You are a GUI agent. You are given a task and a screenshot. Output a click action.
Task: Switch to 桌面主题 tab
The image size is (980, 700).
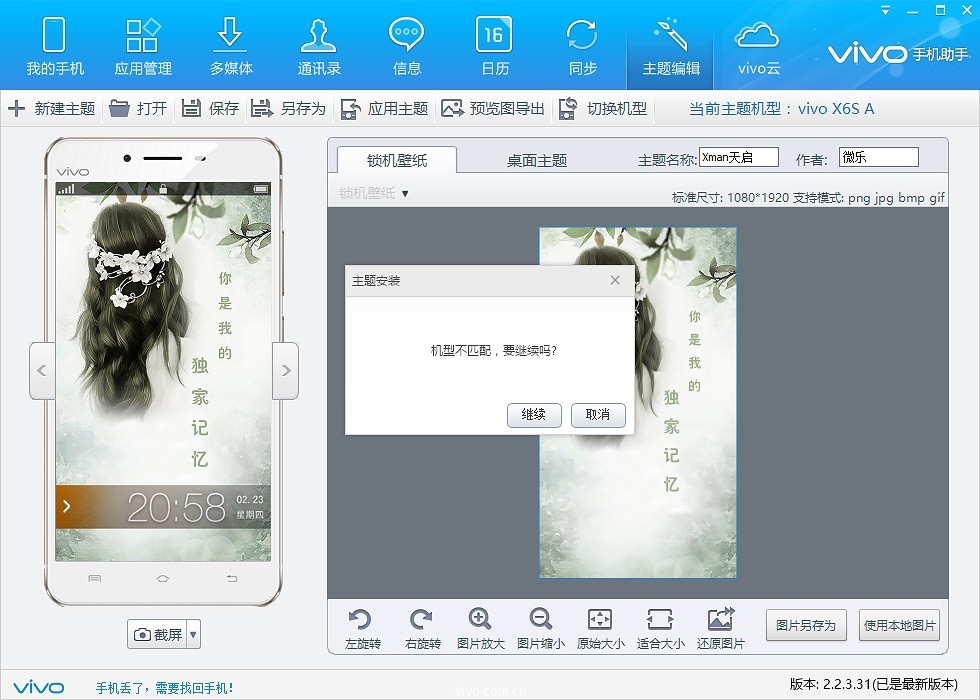(536, 160)
